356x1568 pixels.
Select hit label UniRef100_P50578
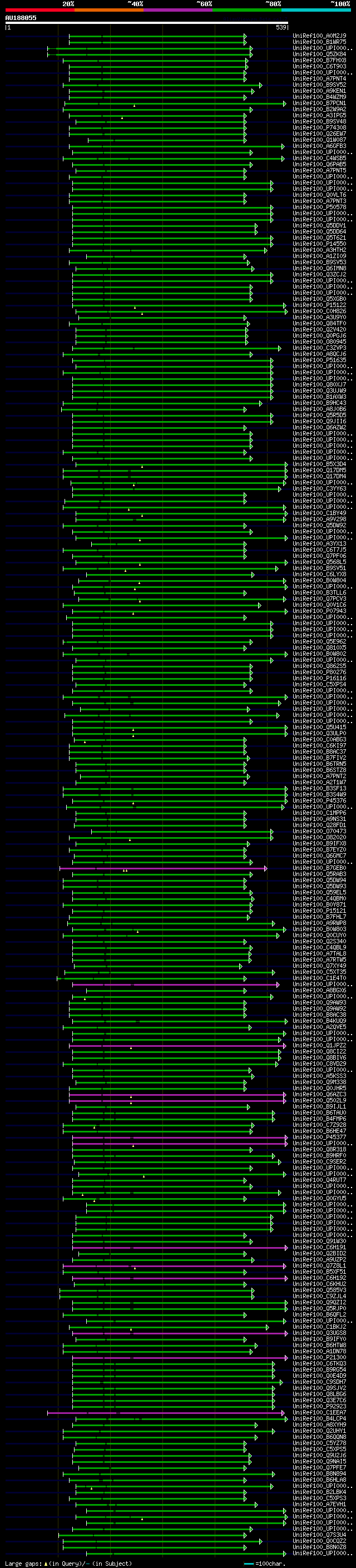(319, 207)
